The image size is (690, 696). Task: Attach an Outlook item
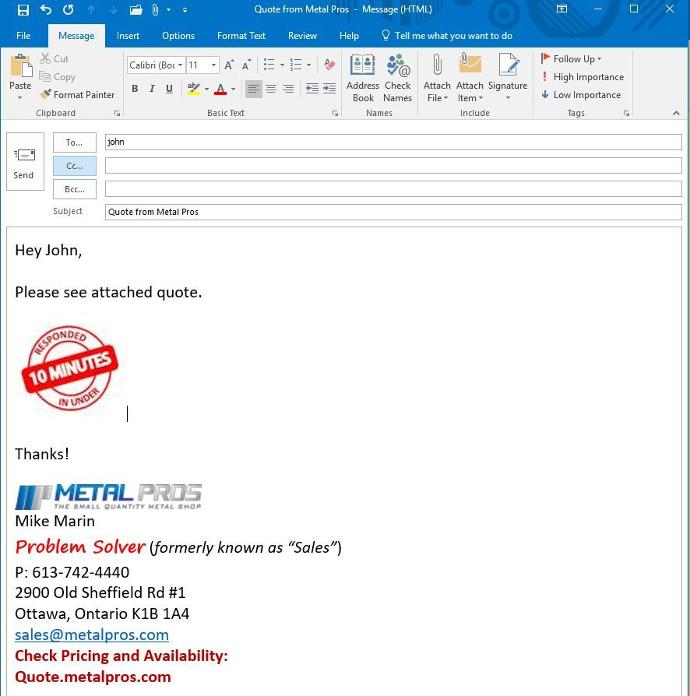pos(470,78)
